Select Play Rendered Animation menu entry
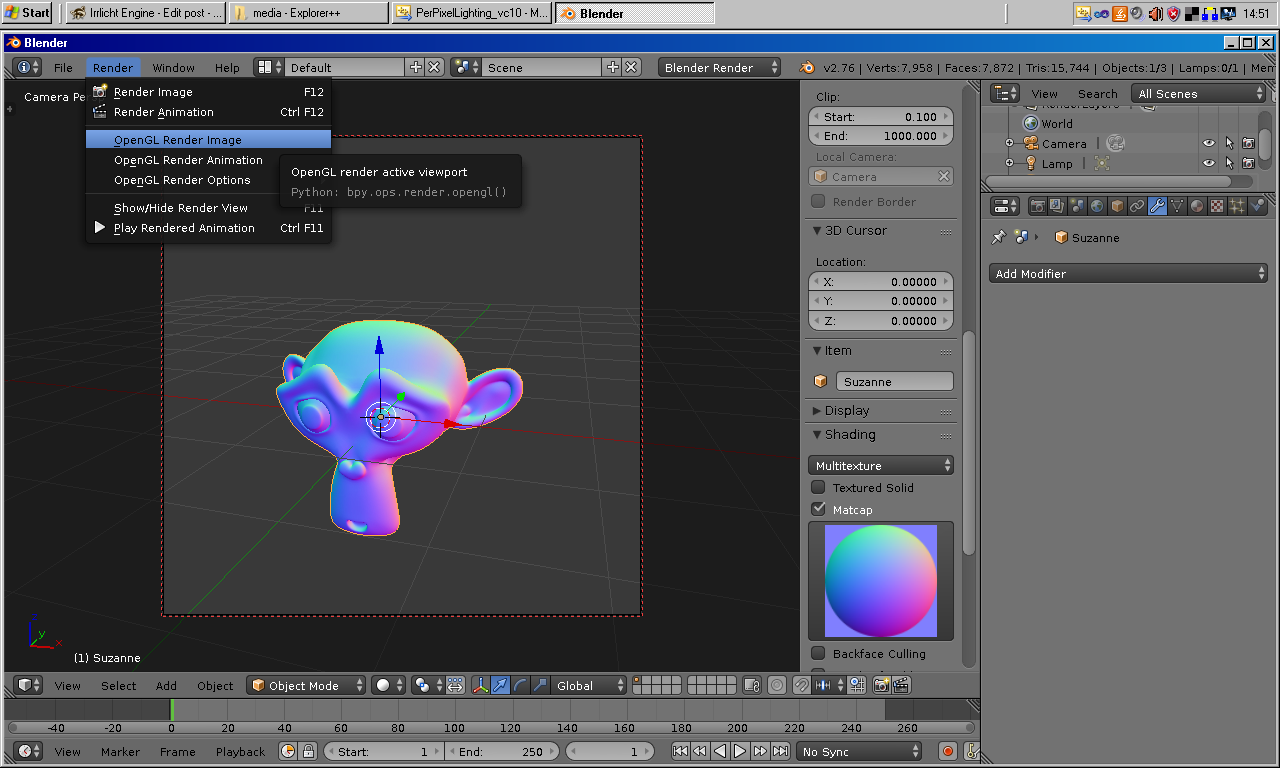Image resolution: width=1280 pixels, height=768 pixels. (x=208, y=228)
